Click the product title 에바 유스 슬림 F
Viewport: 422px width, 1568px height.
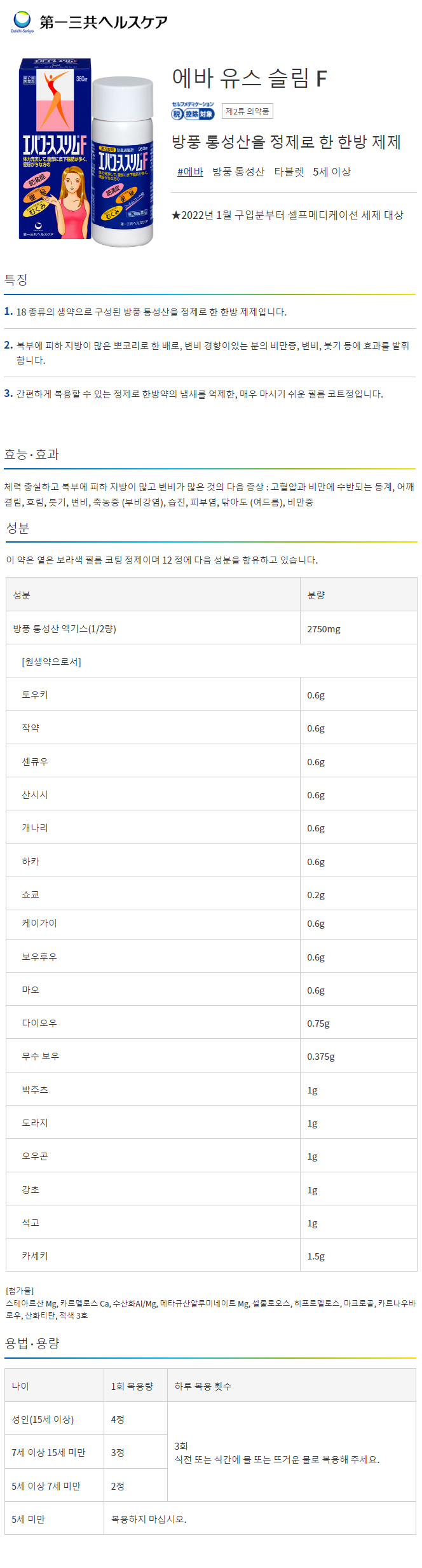(249, 79)
